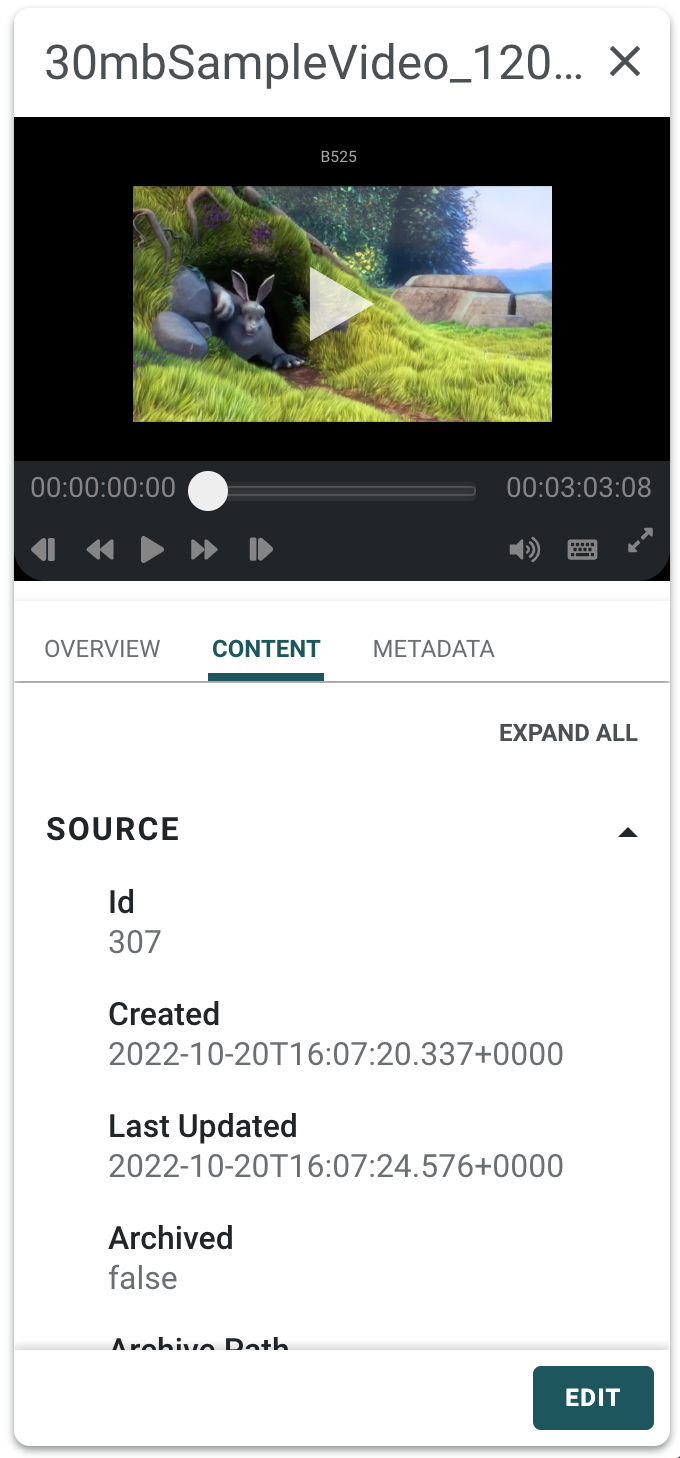Click the fast-forward double-arrow icon
The image size is (680, 1458).
[x=204, y=549]
